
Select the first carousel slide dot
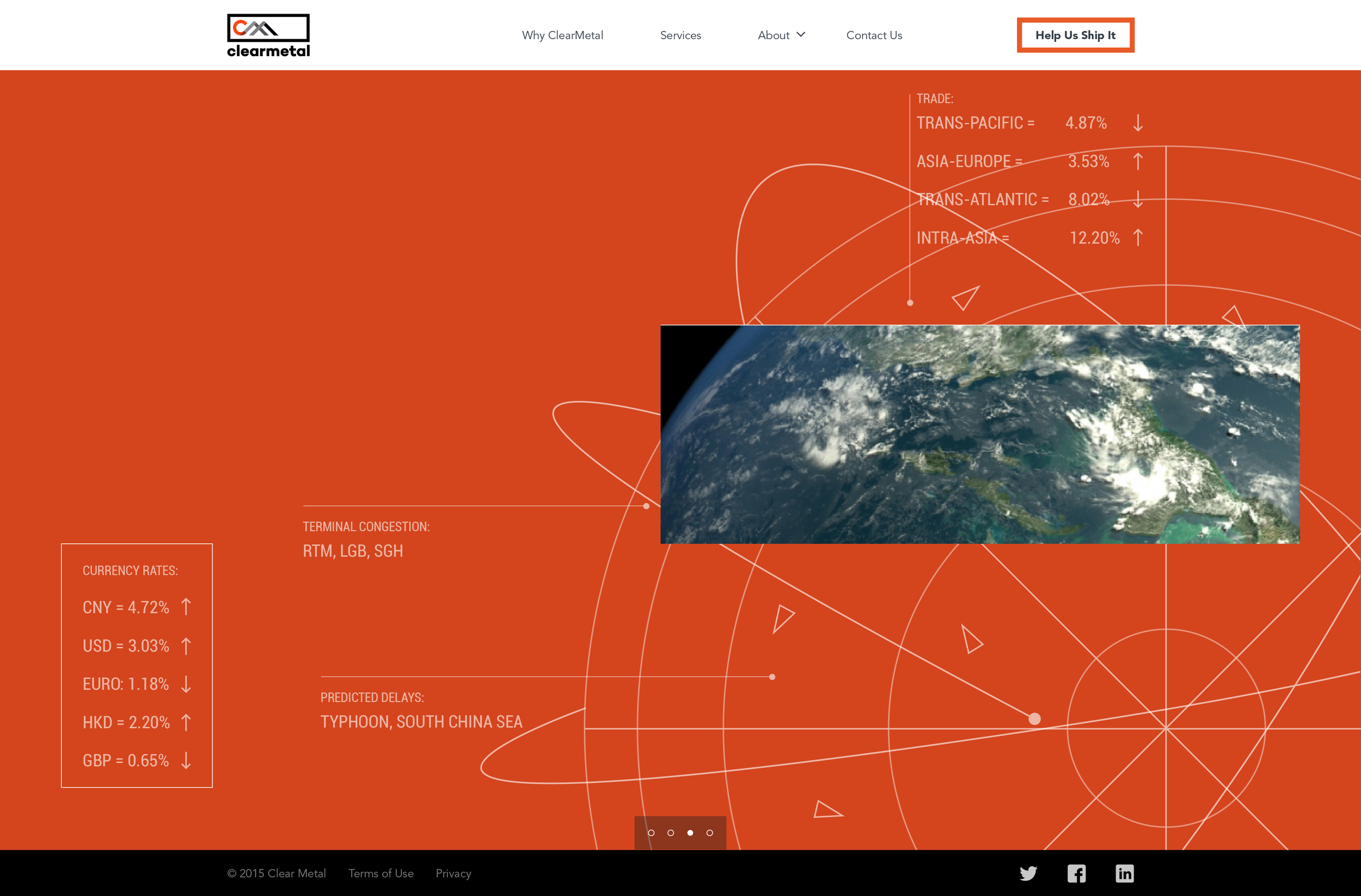point(651,832)
